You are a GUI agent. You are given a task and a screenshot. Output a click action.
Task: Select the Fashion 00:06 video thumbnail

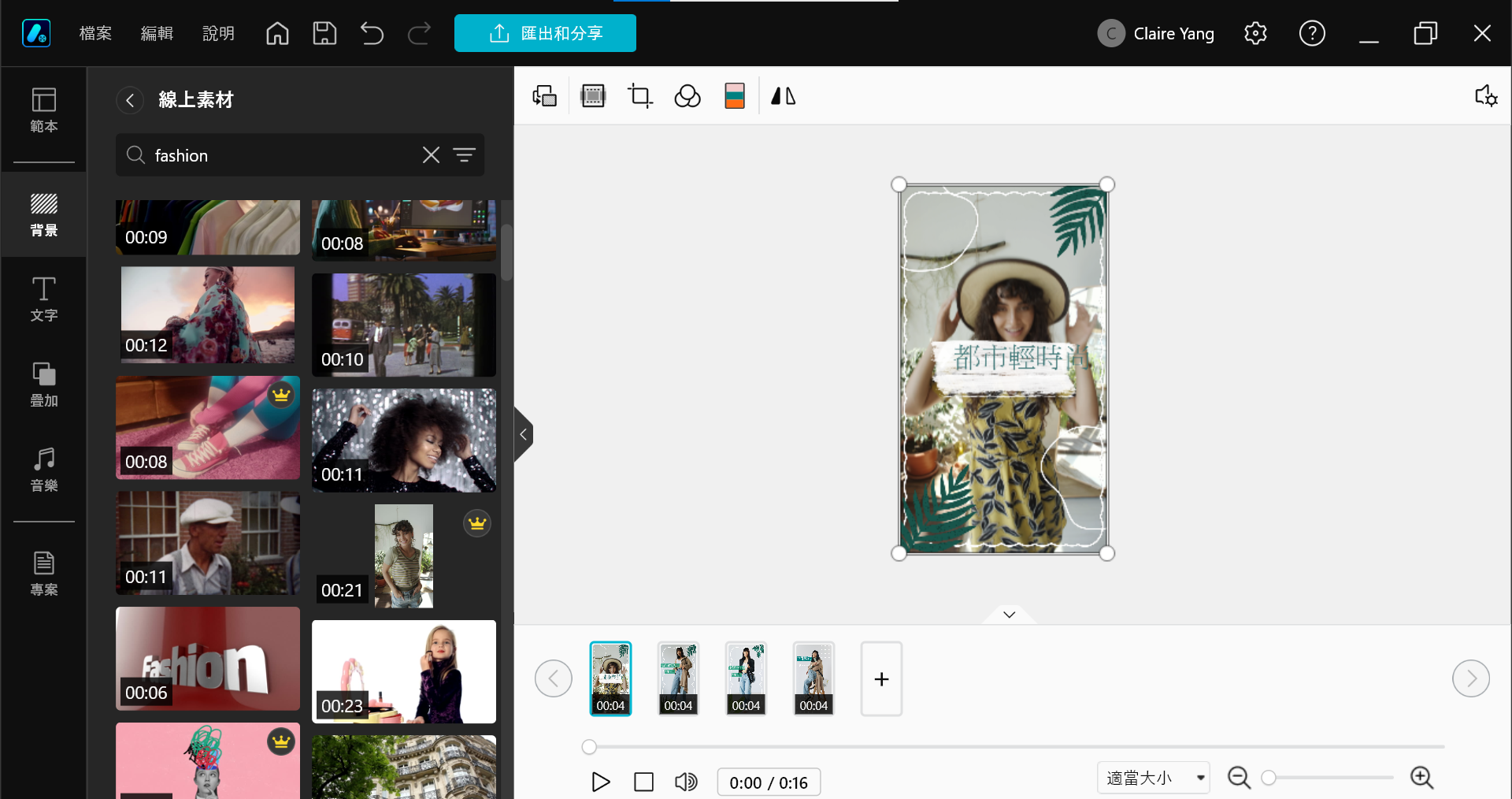208,659
